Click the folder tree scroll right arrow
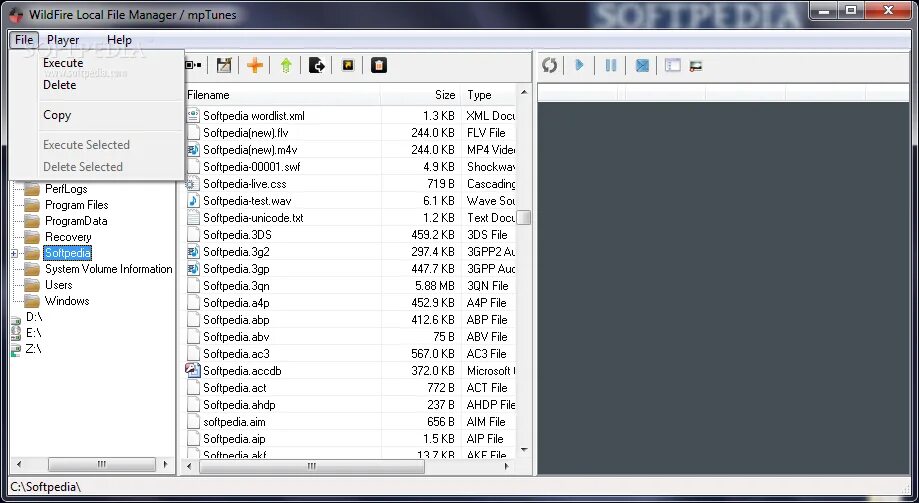Screen dimensions: 919x503 [165, 464]
